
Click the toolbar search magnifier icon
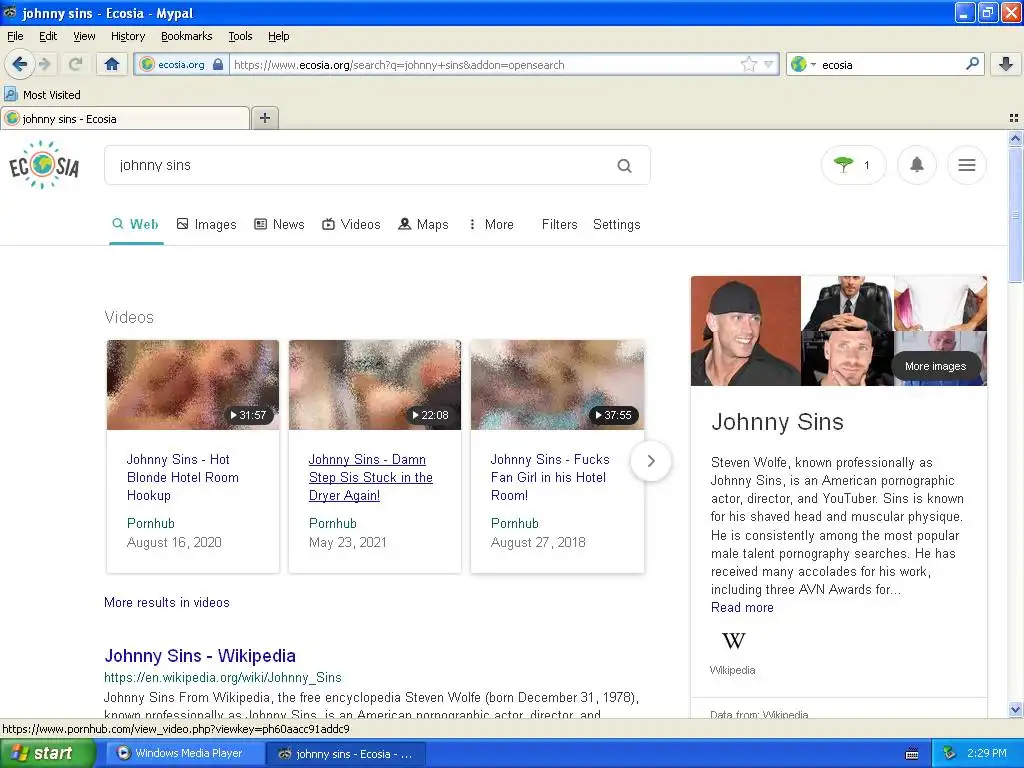tap(972, 64)
